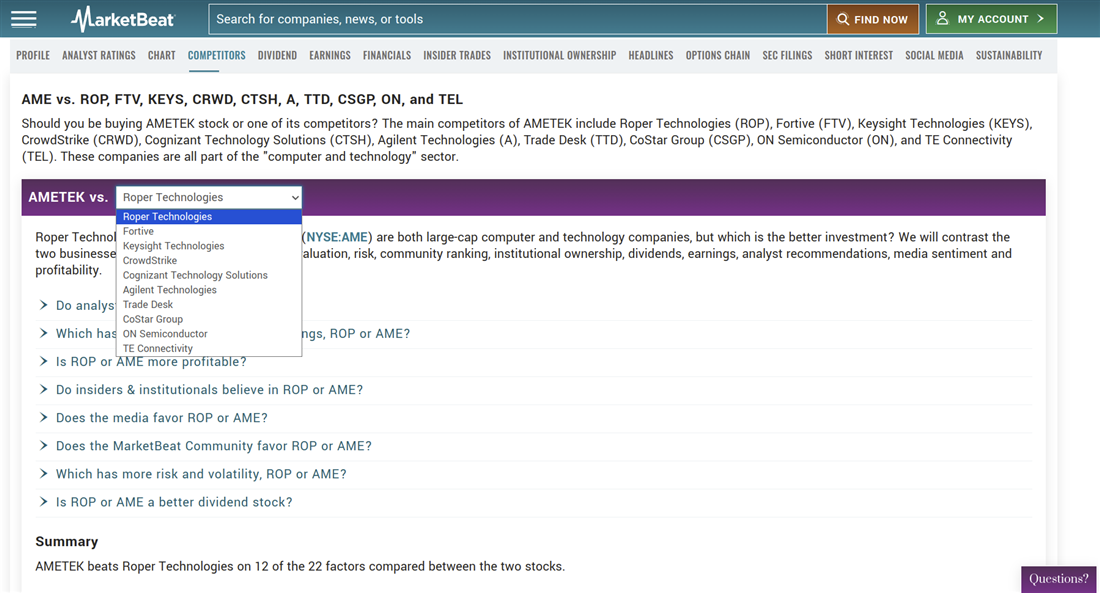Expand 'Is ROP or AME more profitable?'

tap(151, 362)
